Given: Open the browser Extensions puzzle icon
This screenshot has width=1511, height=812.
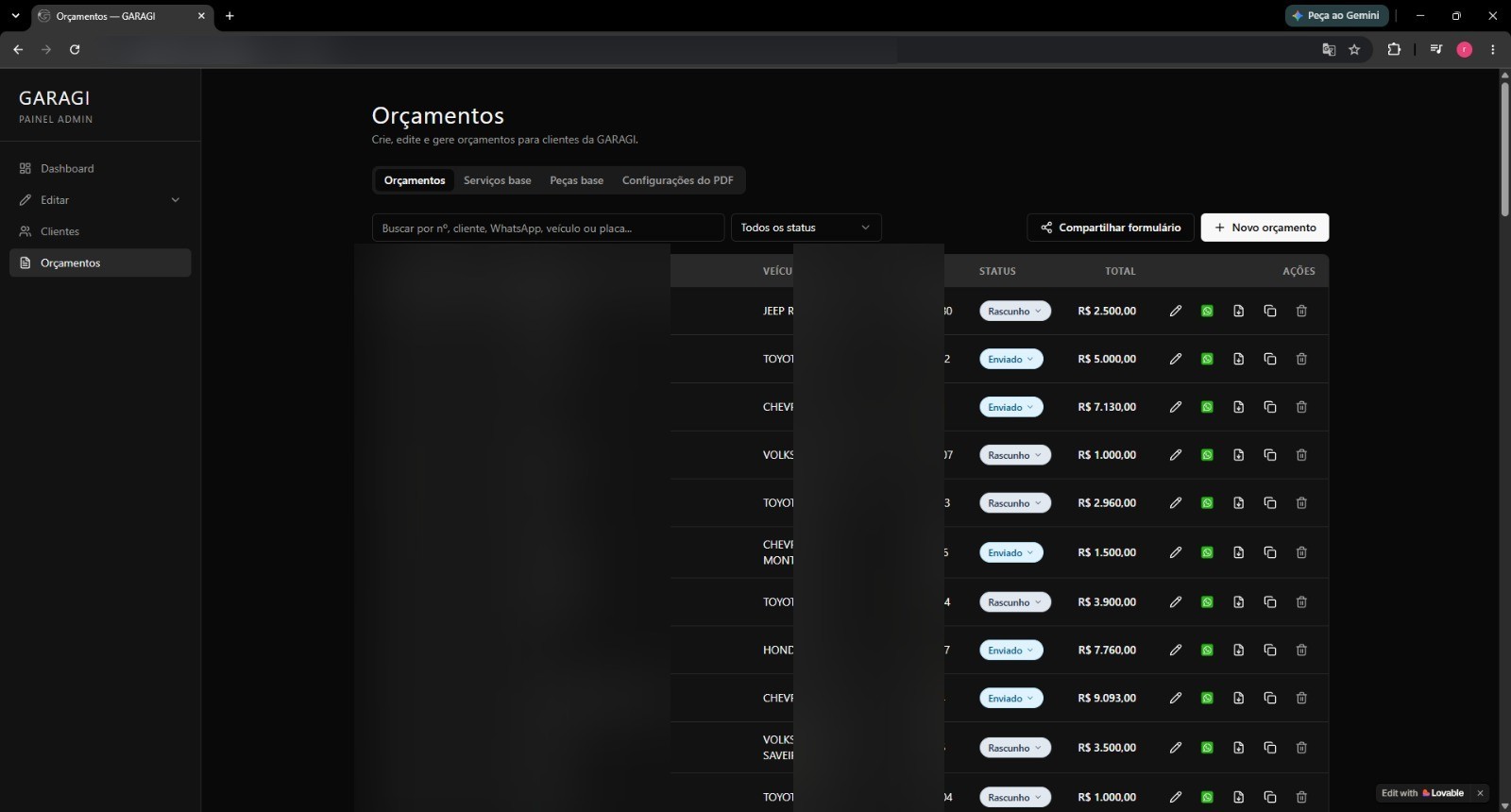Looking at the screenshot, I should pos(1394,49).
